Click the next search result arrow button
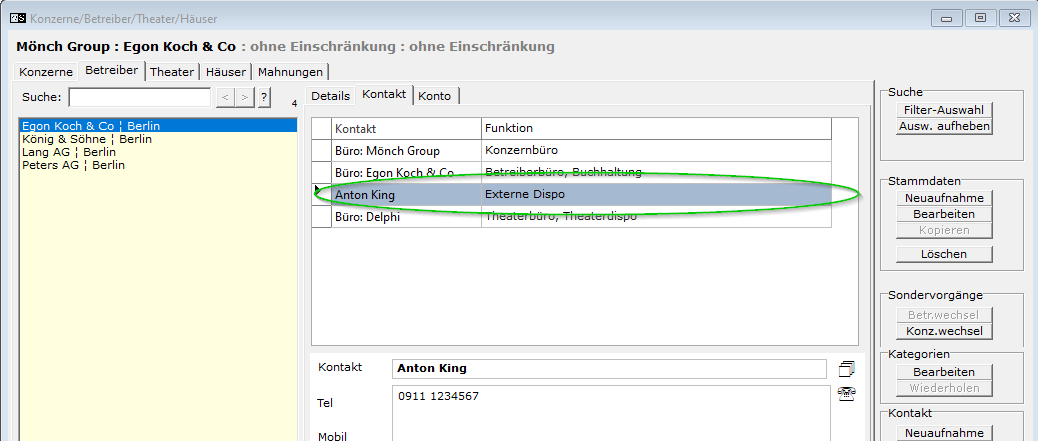Viewport: 1038px width, 441px height. coord(244,97)
